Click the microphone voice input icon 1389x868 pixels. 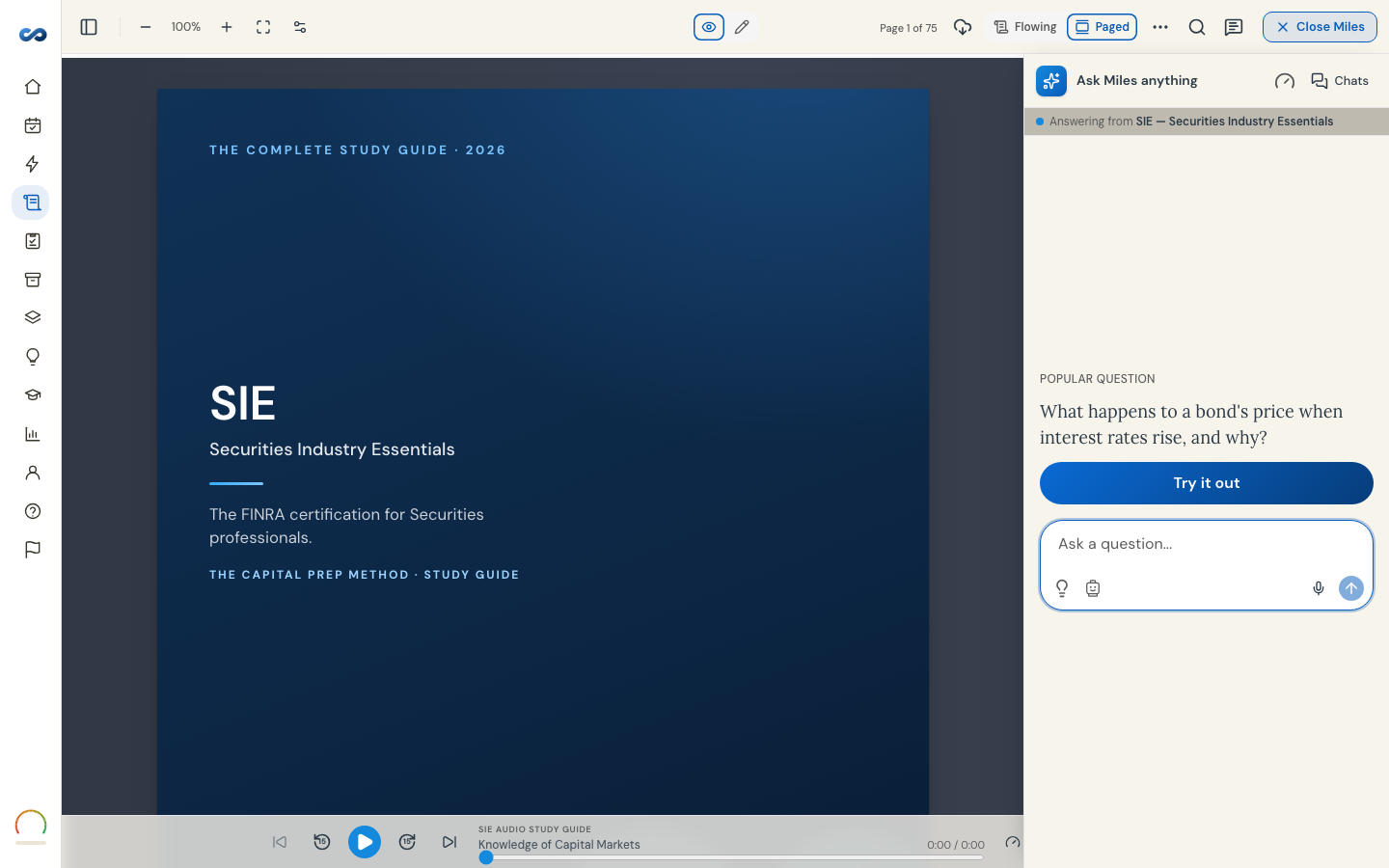click(1319, 588)
